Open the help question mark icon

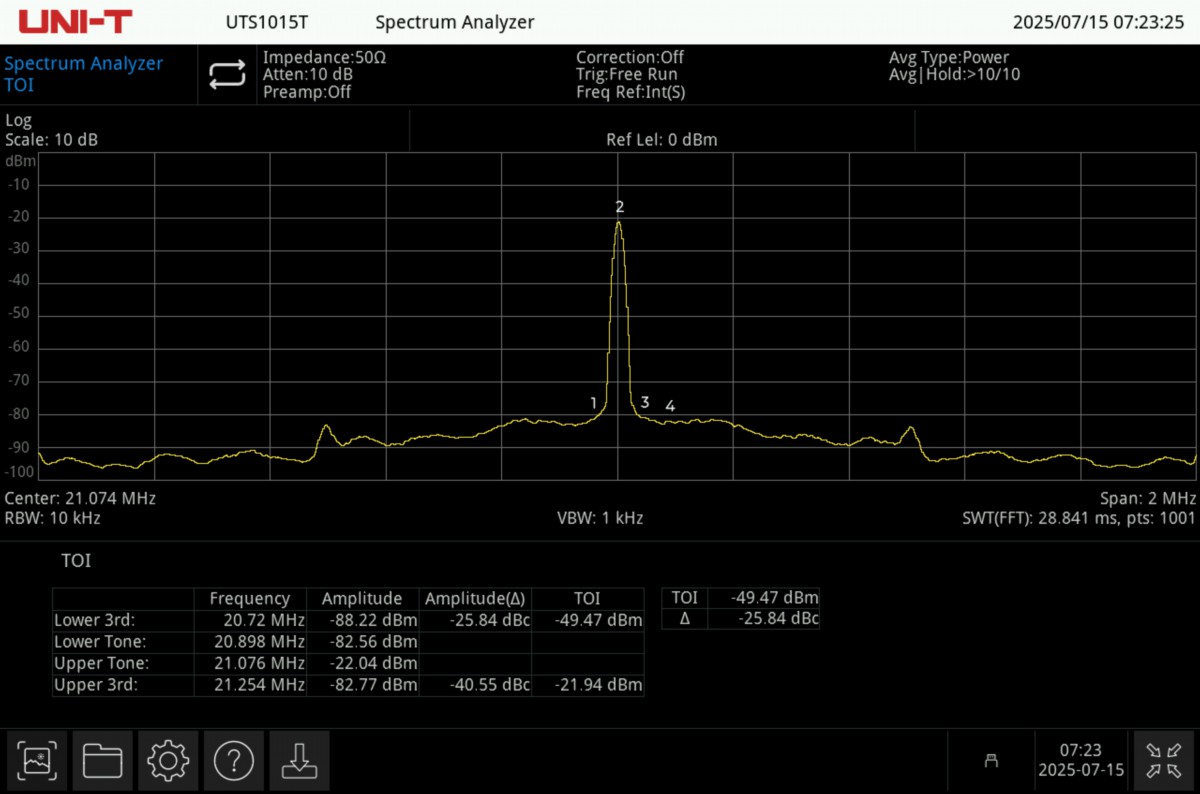click(233, 761)
